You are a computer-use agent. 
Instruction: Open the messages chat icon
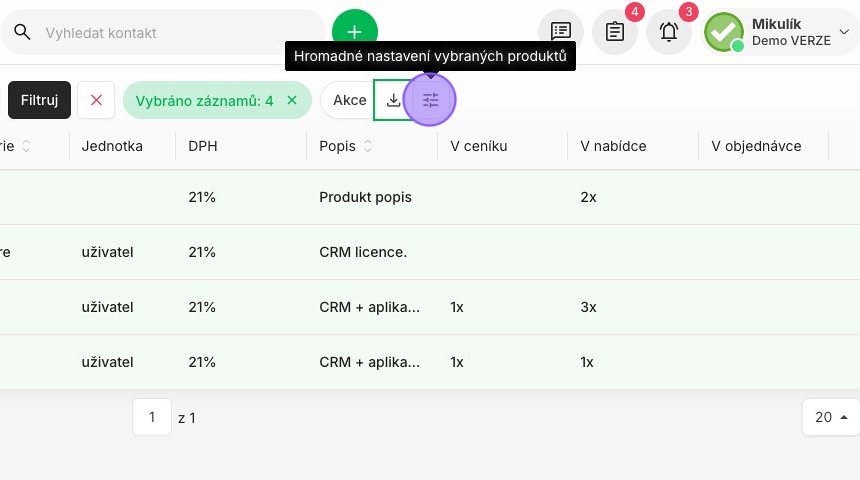click(x=561, y=31)
